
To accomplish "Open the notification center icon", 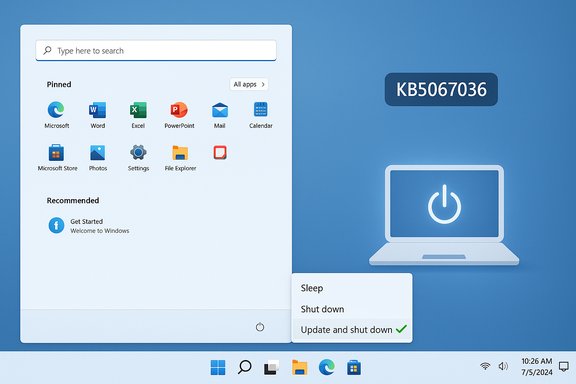I will point(564,366).
